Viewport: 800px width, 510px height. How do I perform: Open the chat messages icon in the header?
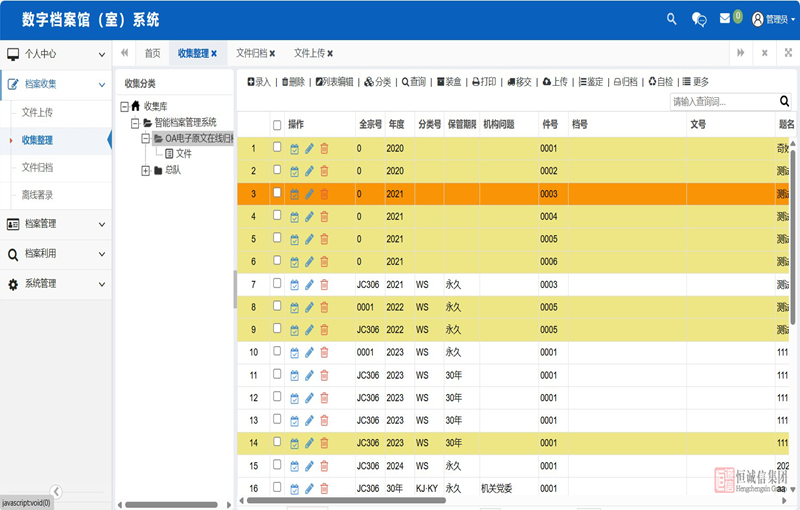tap(700, 19)
